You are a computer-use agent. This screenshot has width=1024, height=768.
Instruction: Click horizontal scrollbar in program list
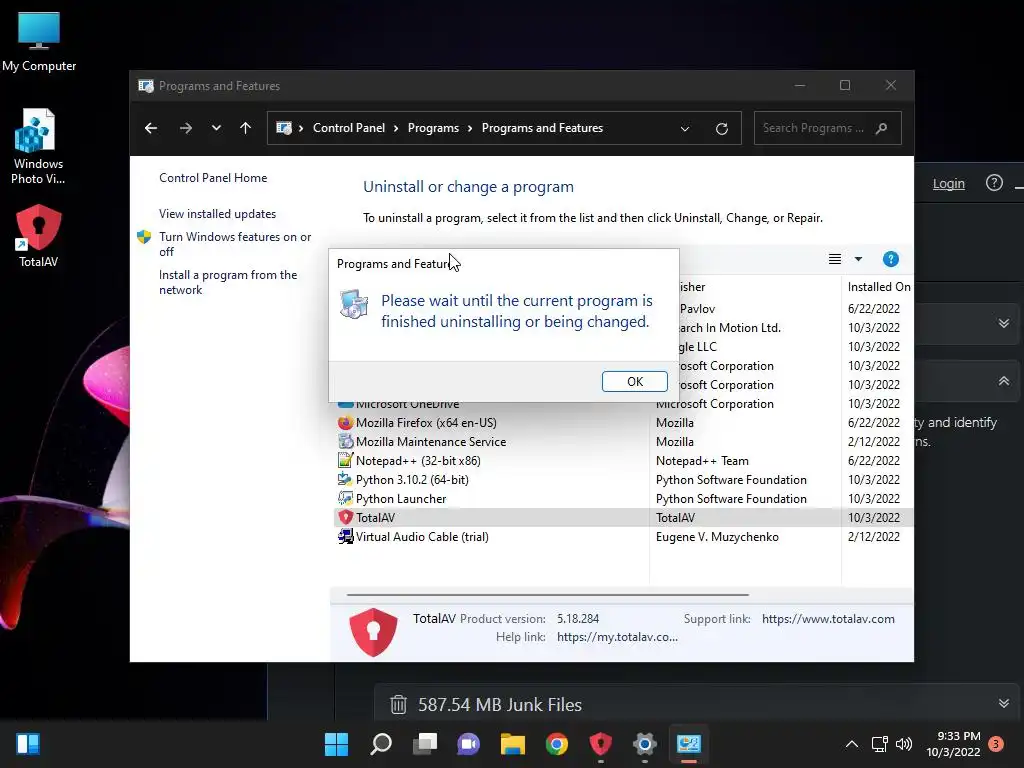[547, 595]
